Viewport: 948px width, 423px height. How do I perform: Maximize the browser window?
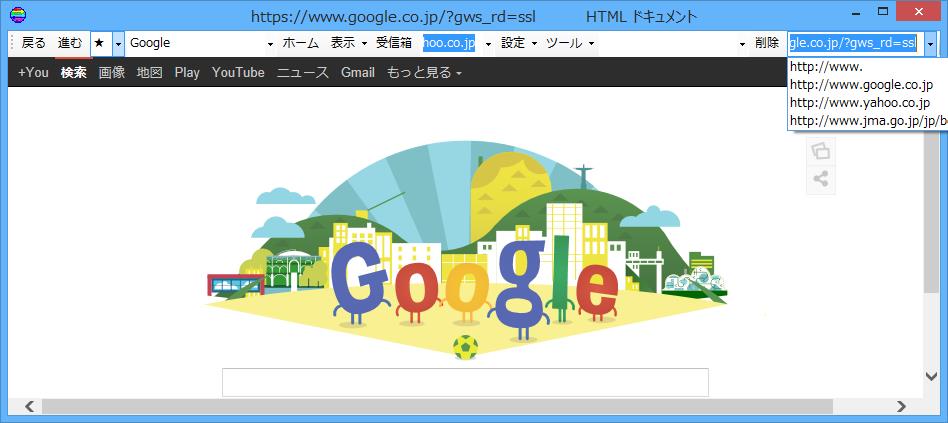883,12
